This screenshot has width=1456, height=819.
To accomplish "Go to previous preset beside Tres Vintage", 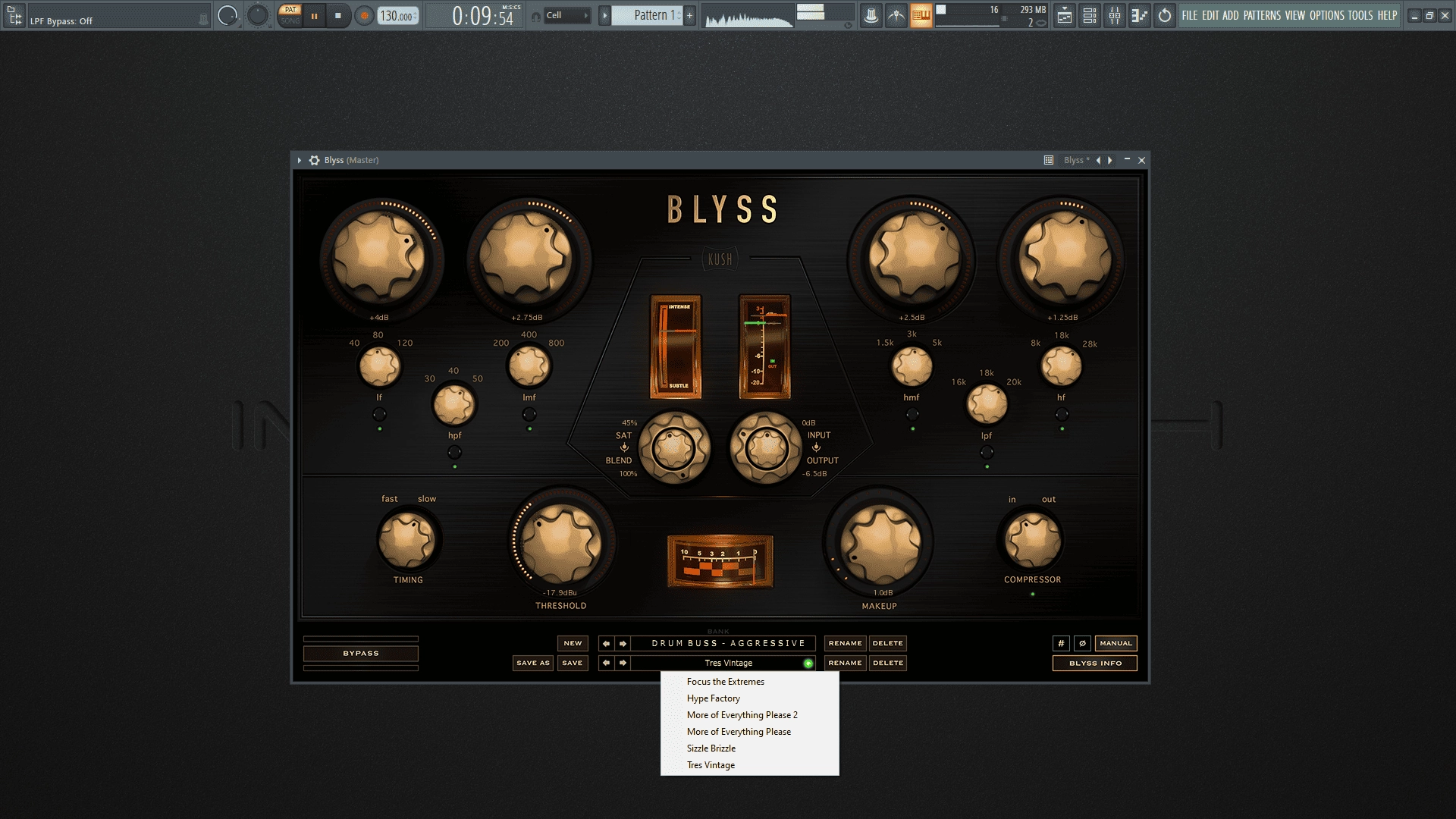I will pos(606,663).
